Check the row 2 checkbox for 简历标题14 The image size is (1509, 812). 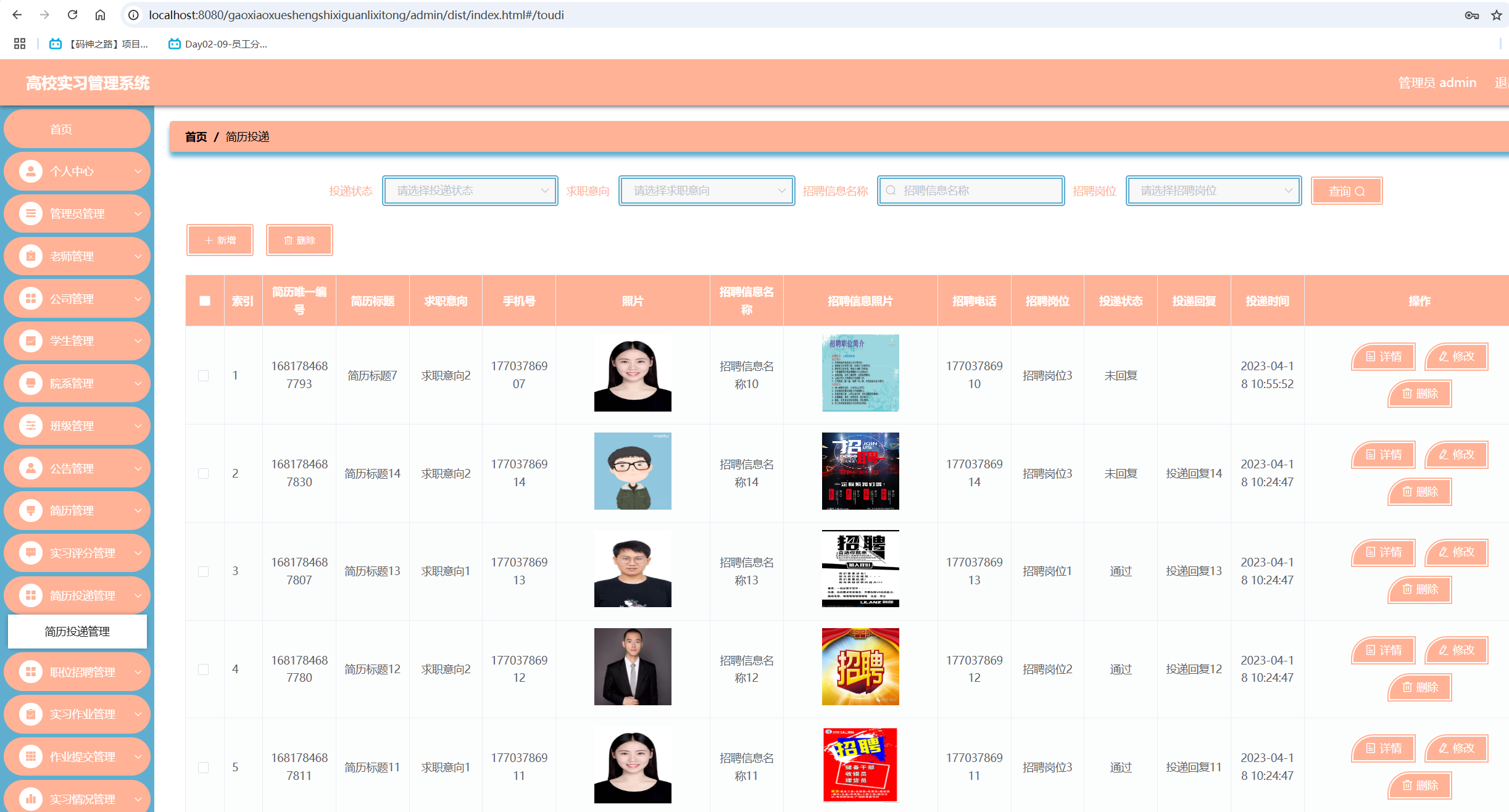(x=203, y=473)
